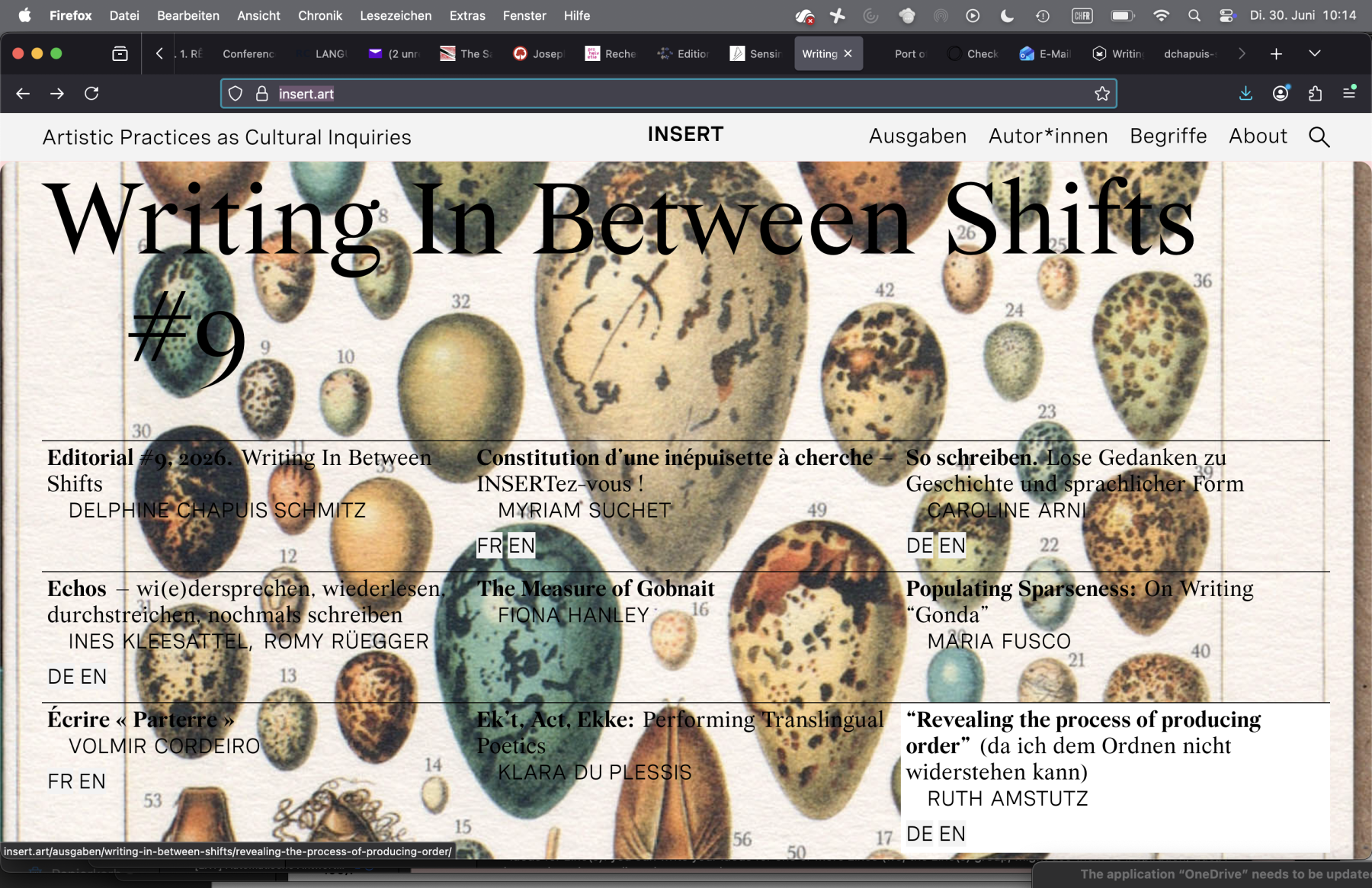Switch to the Check tab
This screenshot has height=888, width=1372.
tap(973, 53)
